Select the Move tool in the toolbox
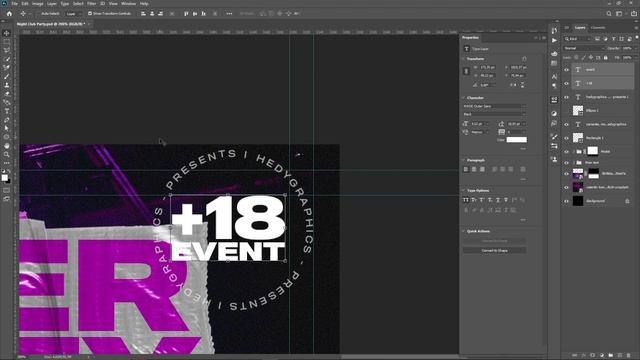640x360 pixels. pos(7,33)
